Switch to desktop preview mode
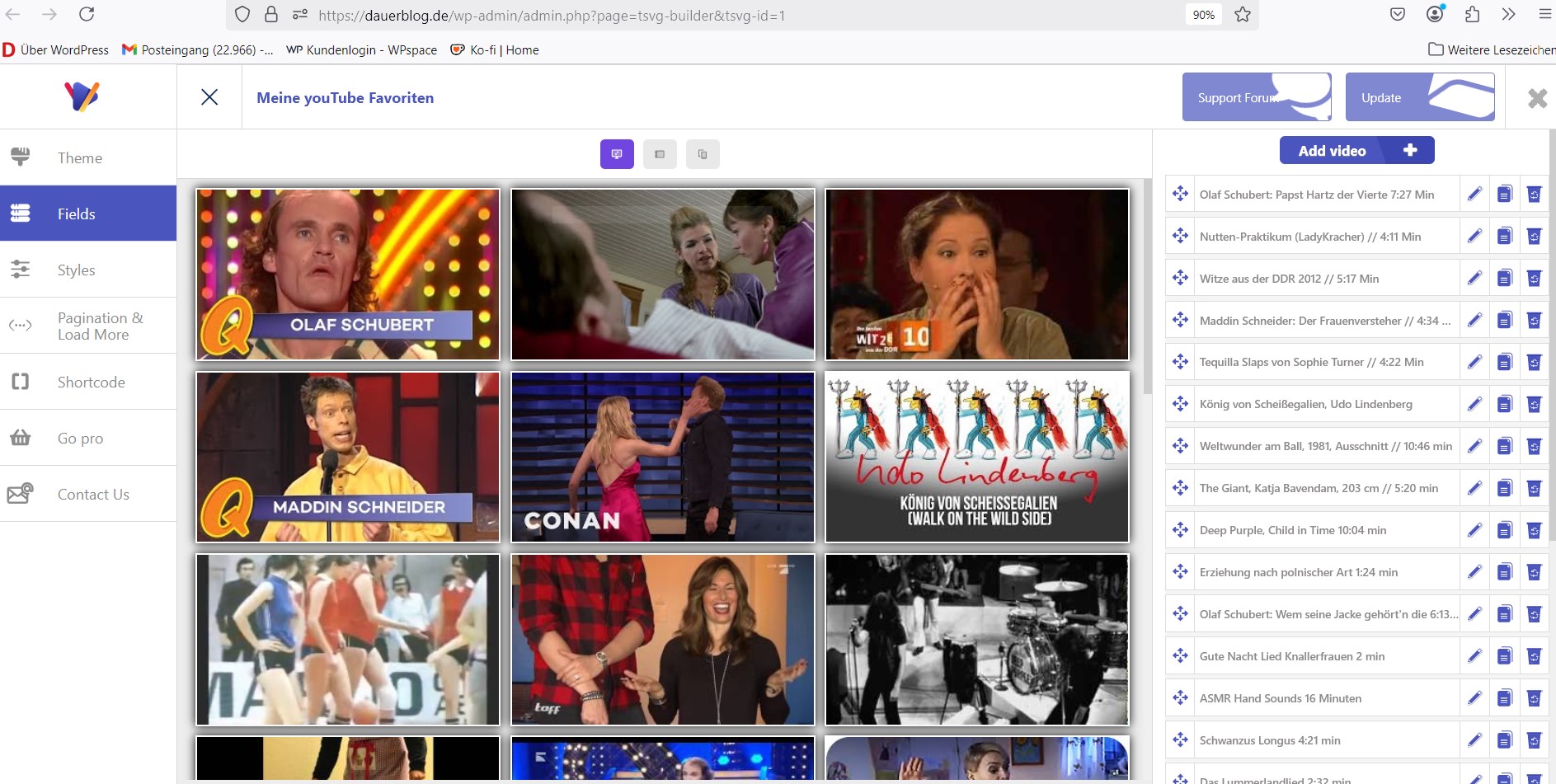Image resolution: width=1556 pixels, height=784 pixels. pos(617,154)
